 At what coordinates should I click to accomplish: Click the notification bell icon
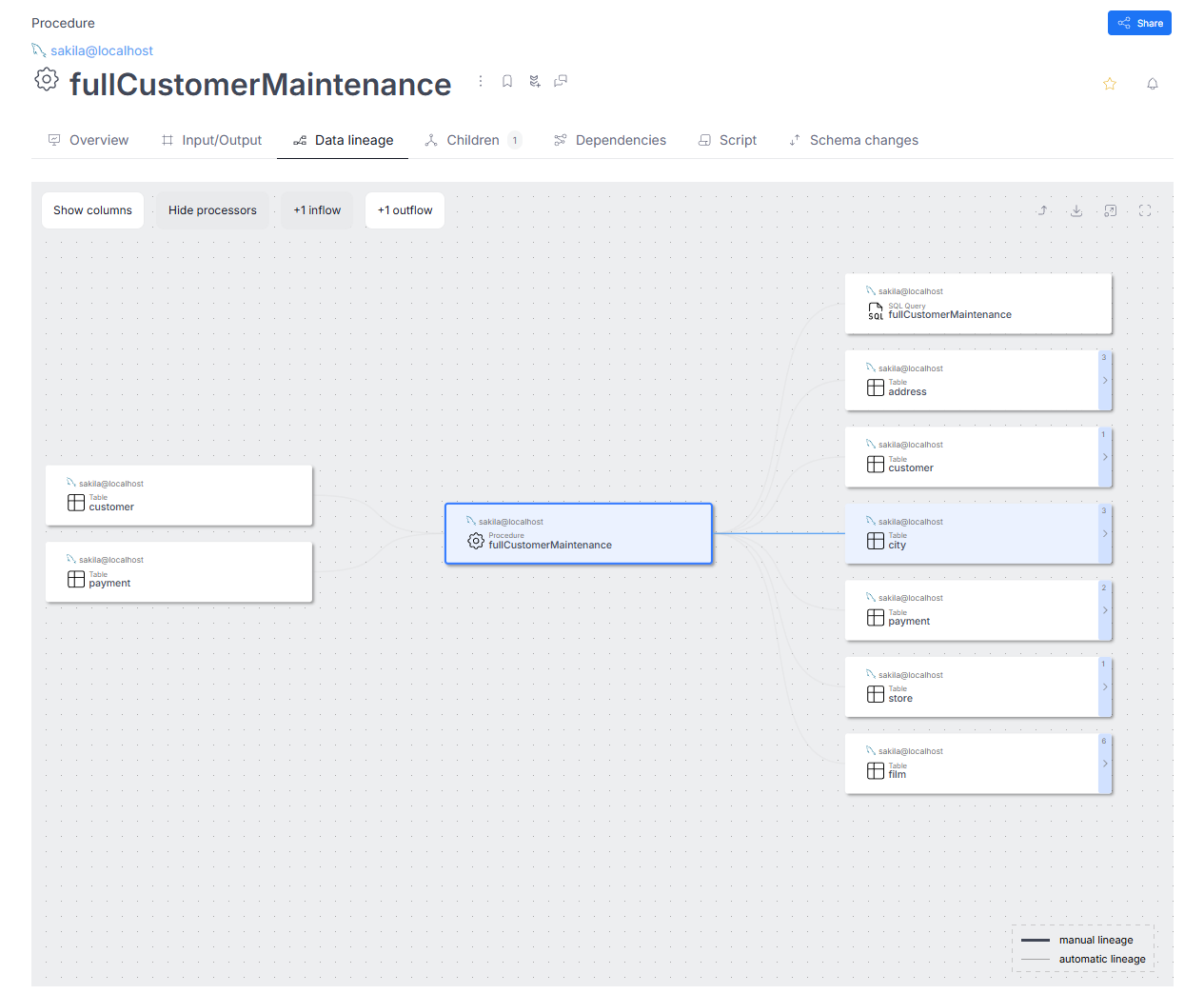pos(1152,84)
